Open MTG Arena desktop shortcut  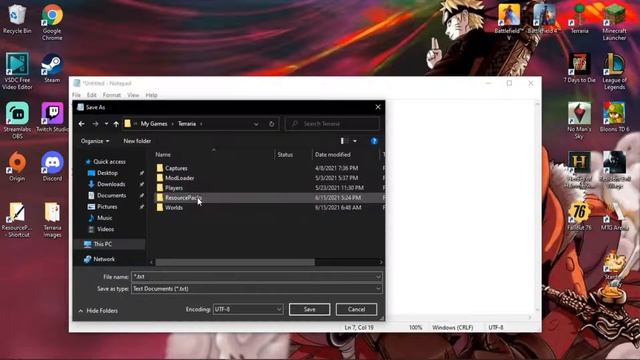(x=614, y=216)
